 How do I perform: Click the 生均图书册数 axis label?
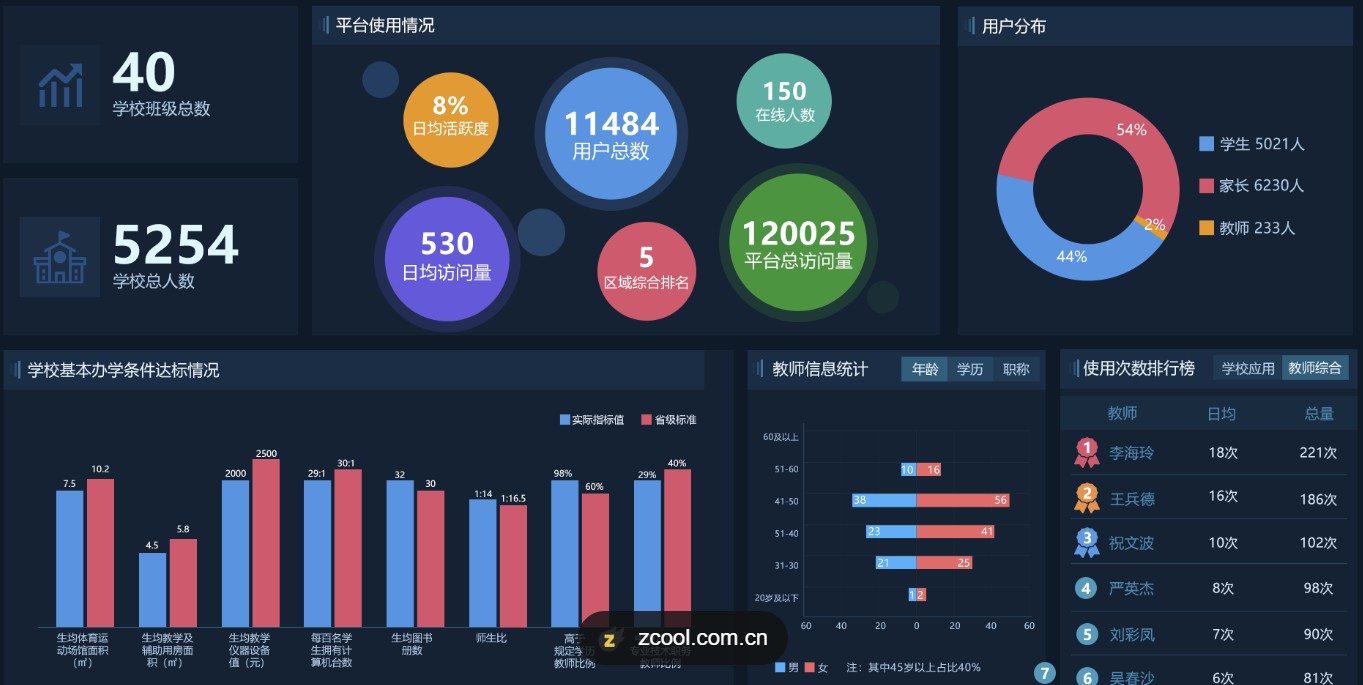coord(412,644)
